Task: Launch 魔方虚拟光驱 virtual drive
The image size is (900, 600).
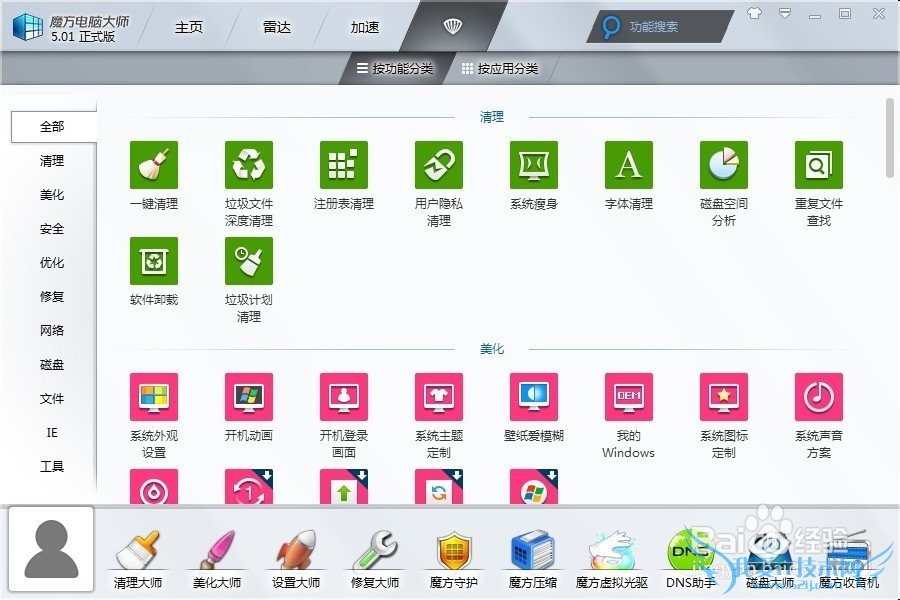Action: [x=612, y=559]
